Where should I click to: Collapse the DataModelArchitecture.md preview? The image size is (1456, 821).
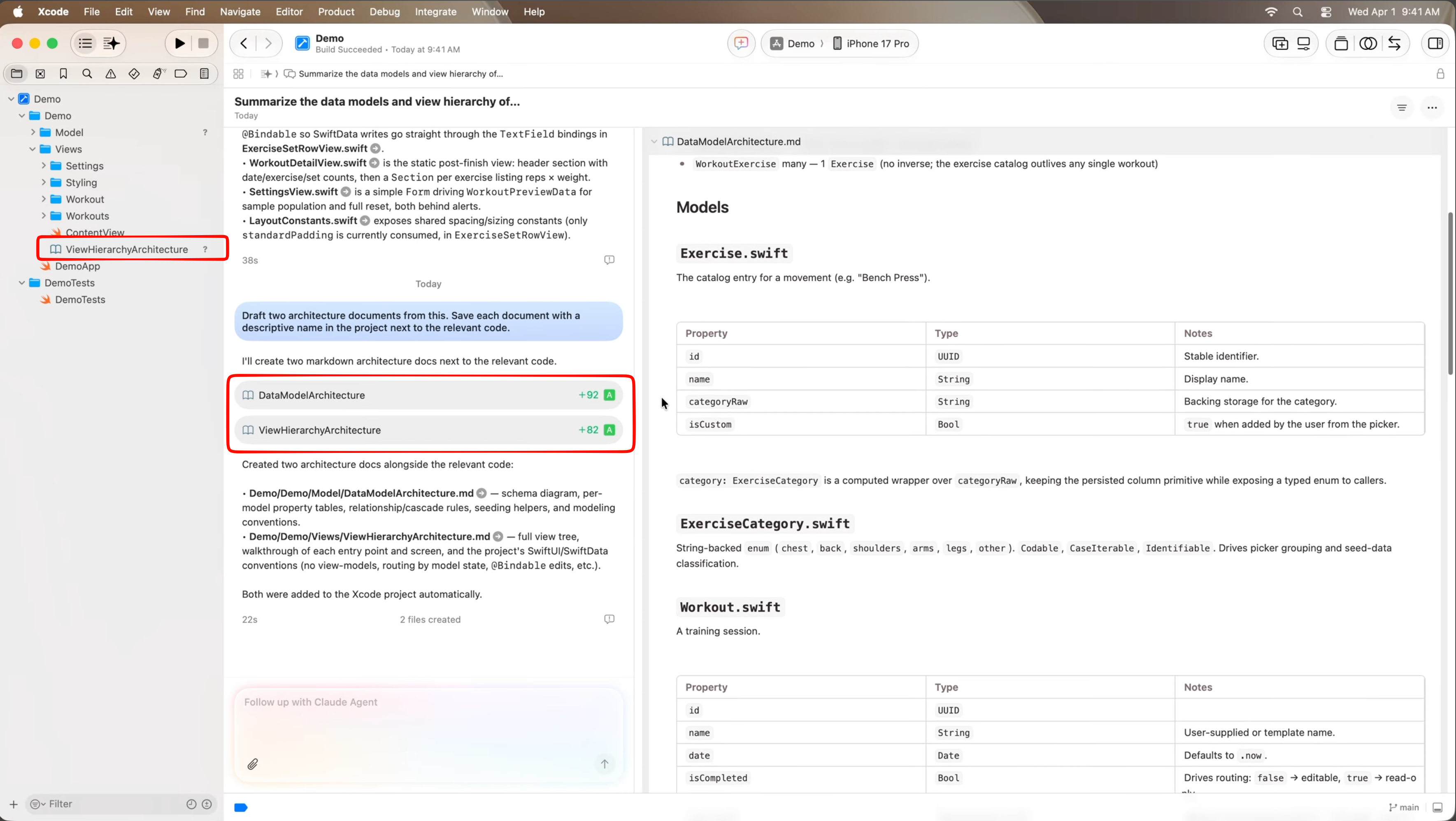pyautogui.click(x=654, y=142)
